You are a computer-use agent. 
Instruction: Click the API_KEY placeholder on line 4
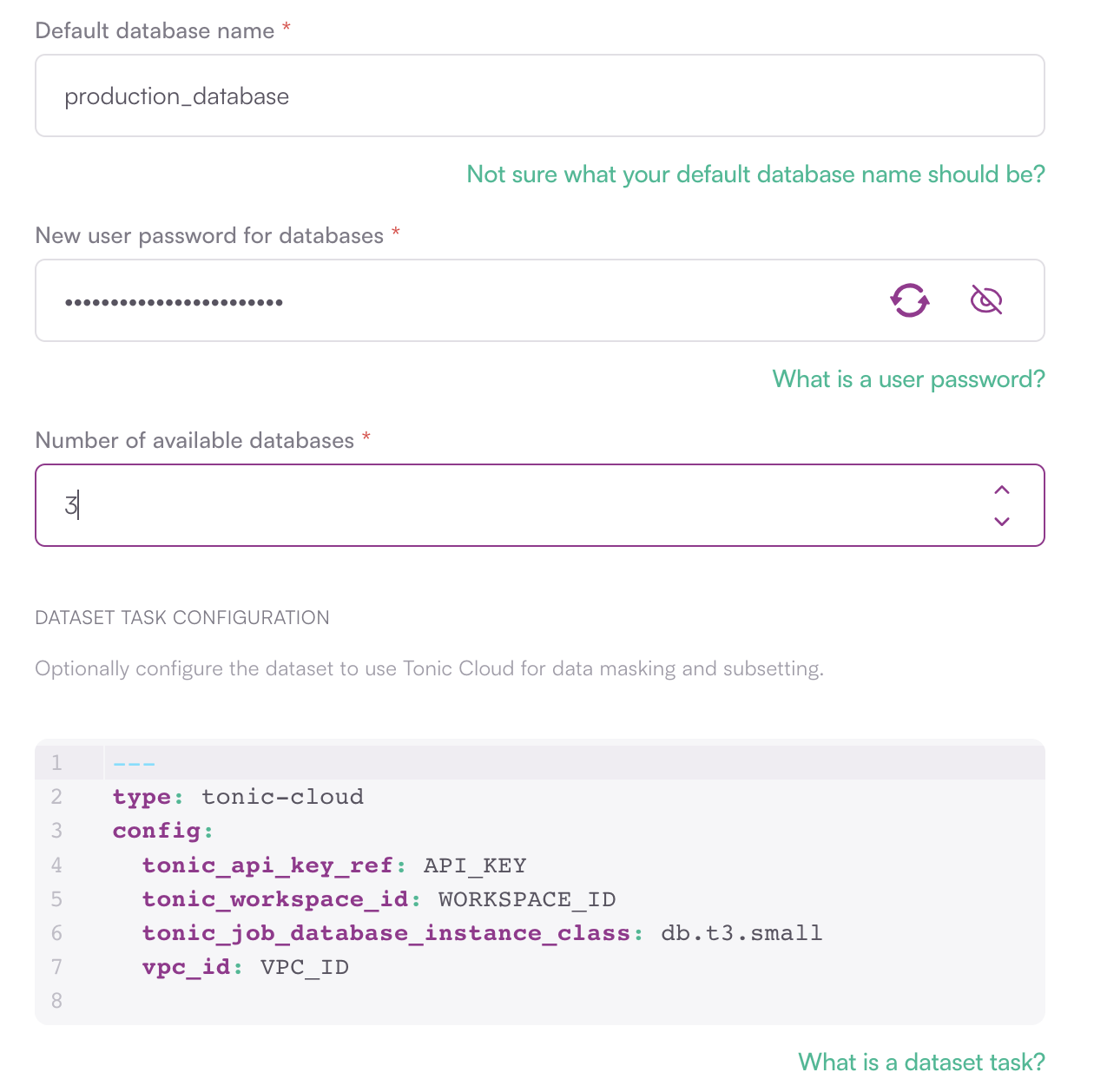pyautogui.click(x=474, y=865)
